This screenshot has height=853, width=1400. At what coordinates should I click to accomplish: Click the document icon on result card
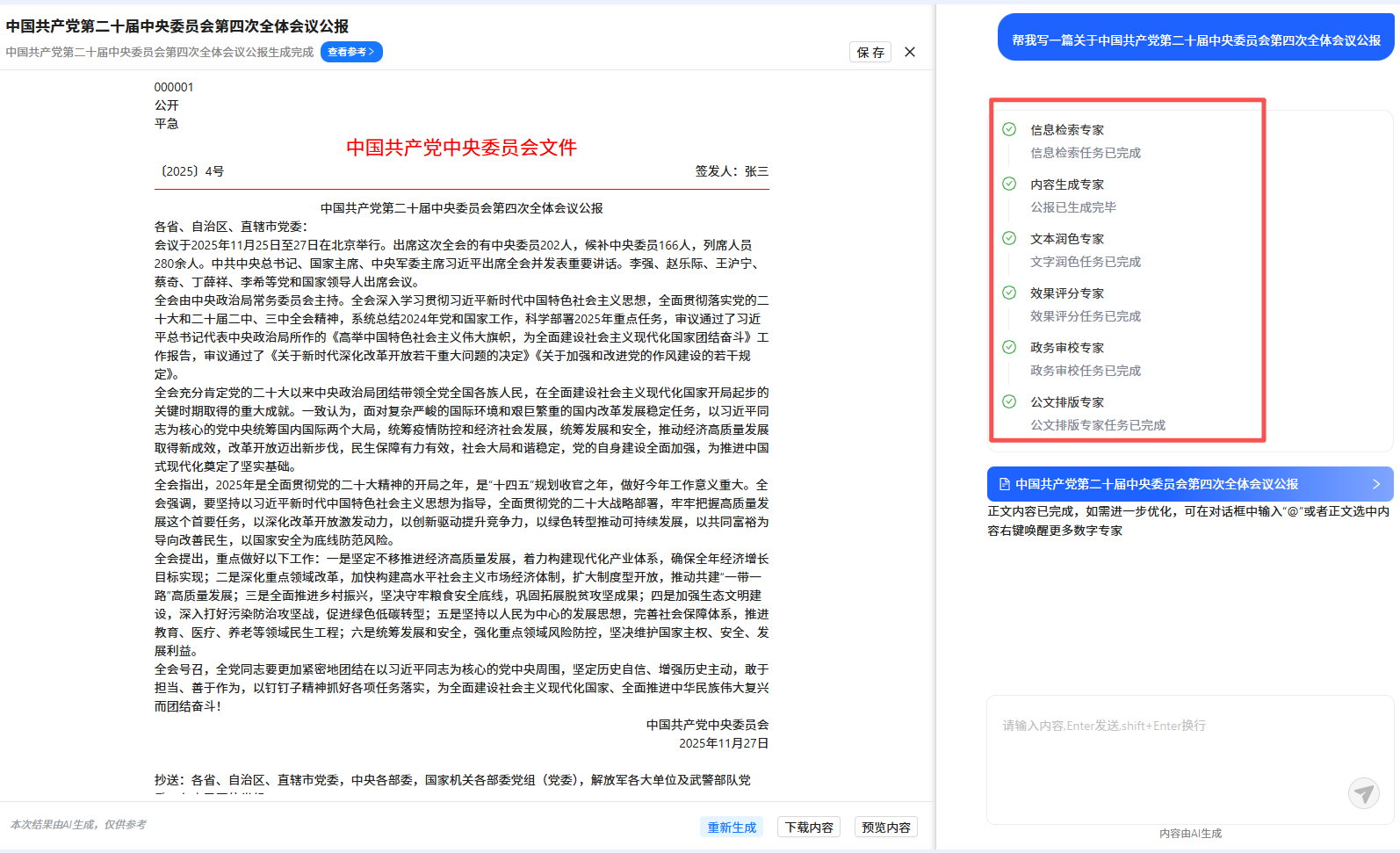click(x=1004, y=484)
